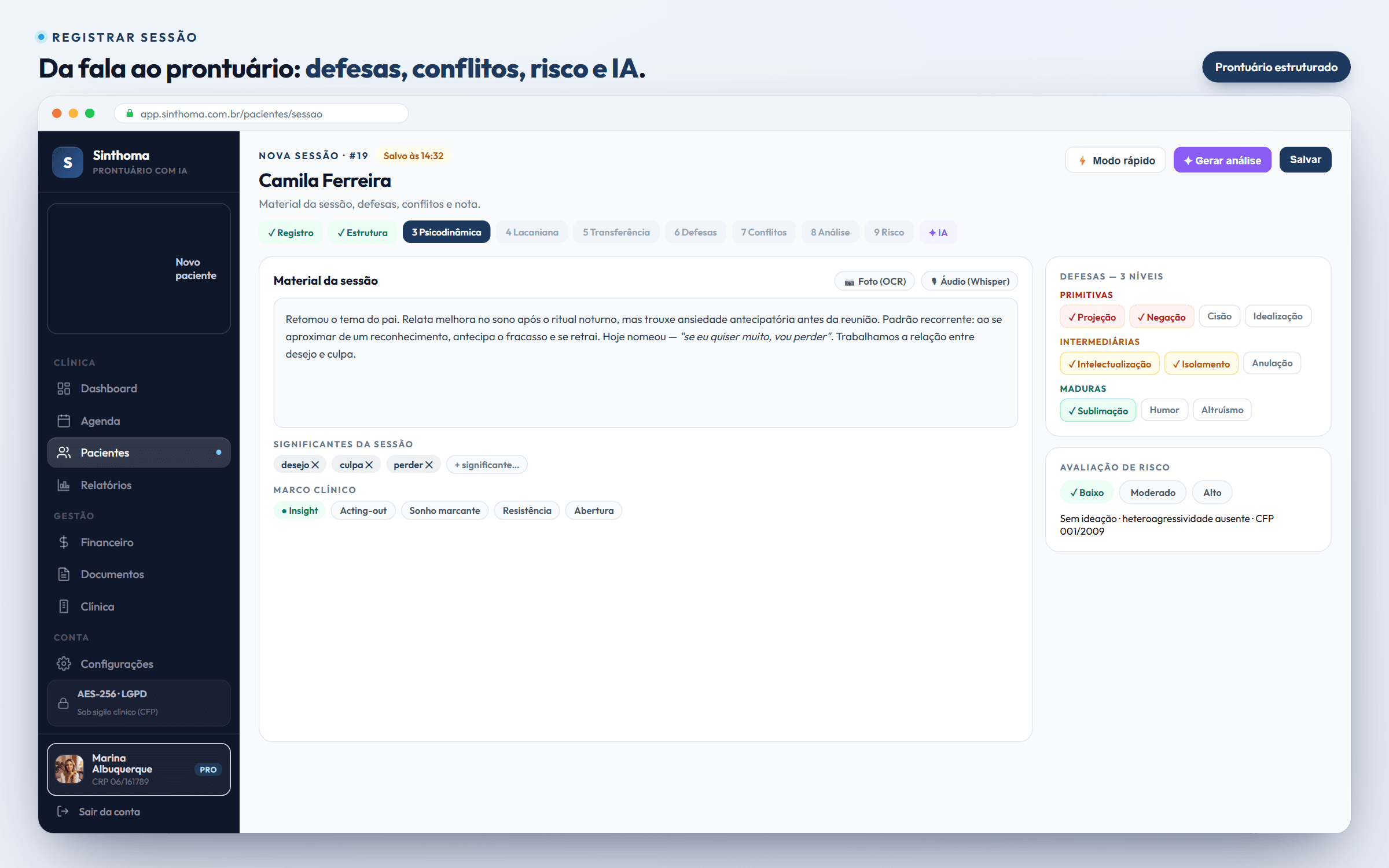Open the 3 Psicodinâmica tab
Image resolution: width=1389 pixels, height=868 pixels.
click(446, 232)
